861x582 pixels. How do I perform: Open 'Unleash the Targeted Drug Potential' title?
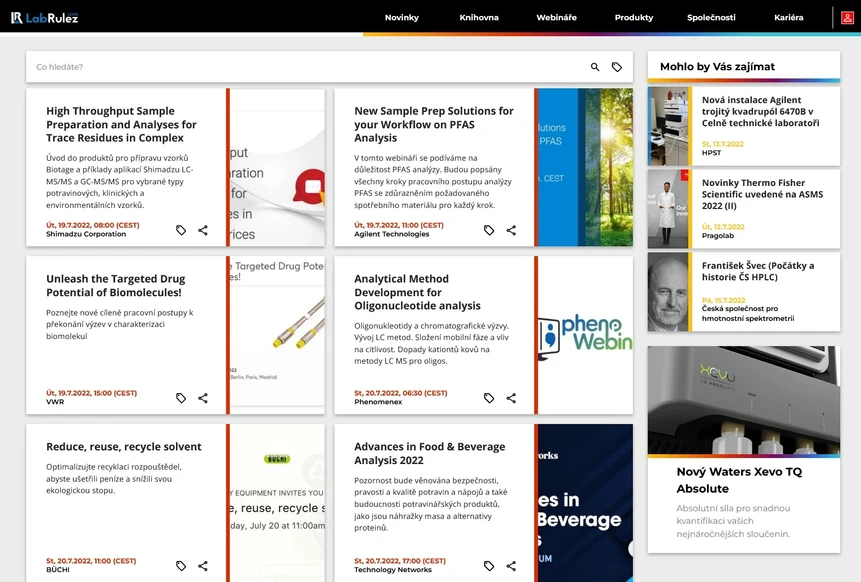coord(115,286)
